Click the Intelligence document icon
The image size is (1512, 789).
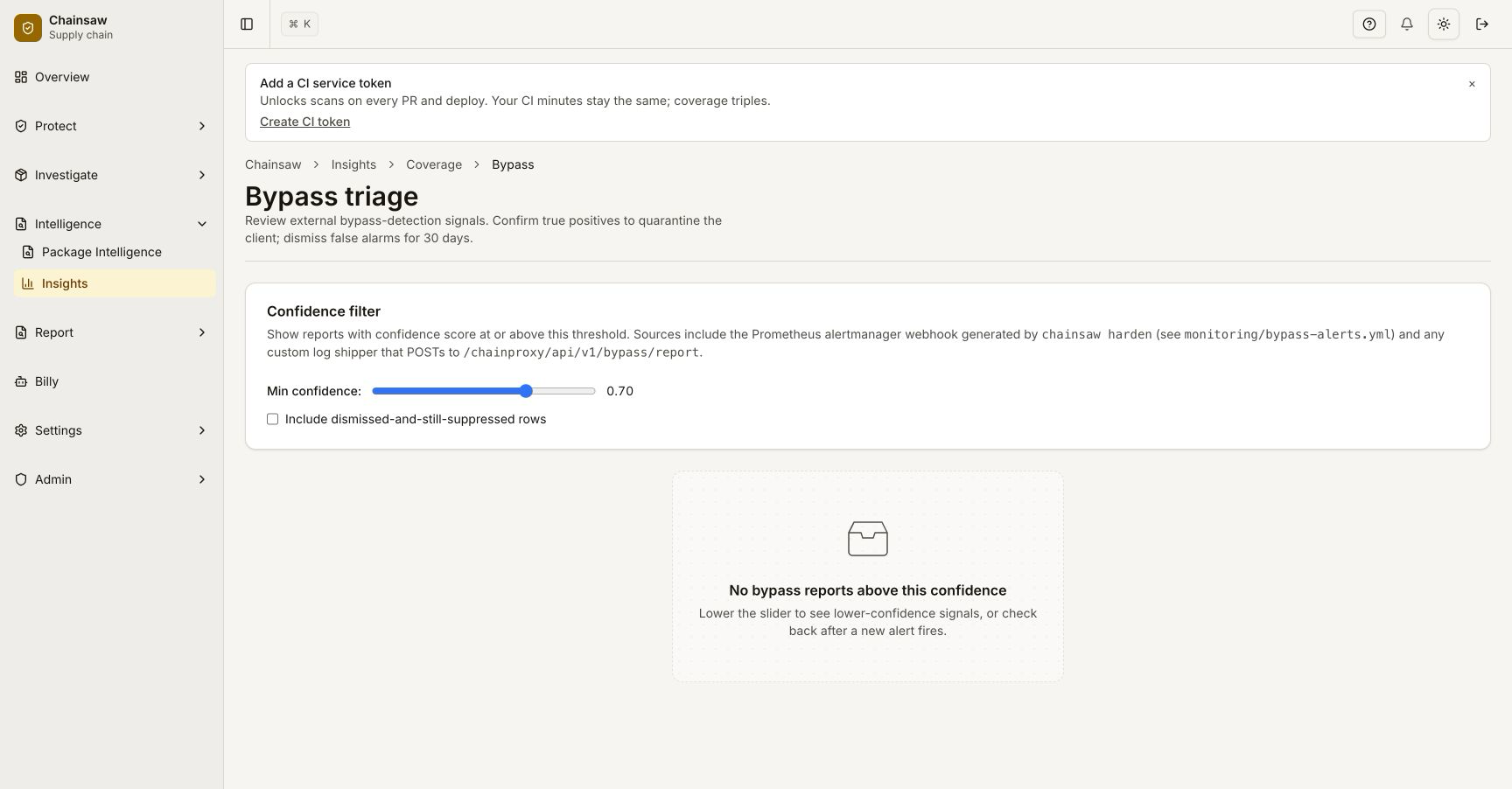coord(21,224)
